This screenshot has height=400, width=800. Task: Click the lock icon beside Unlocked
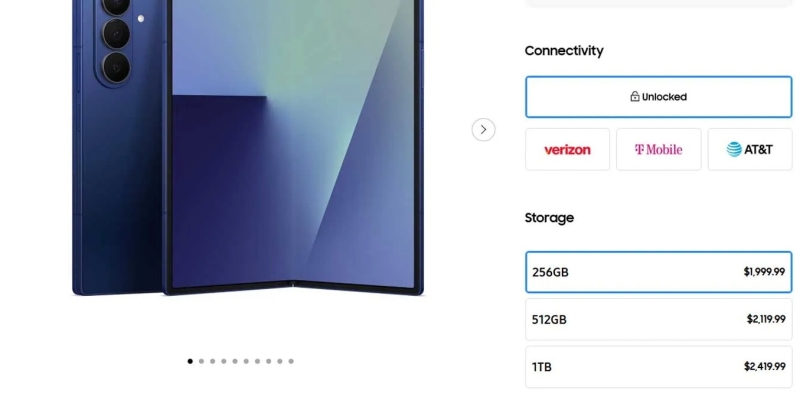click(635, 96)
